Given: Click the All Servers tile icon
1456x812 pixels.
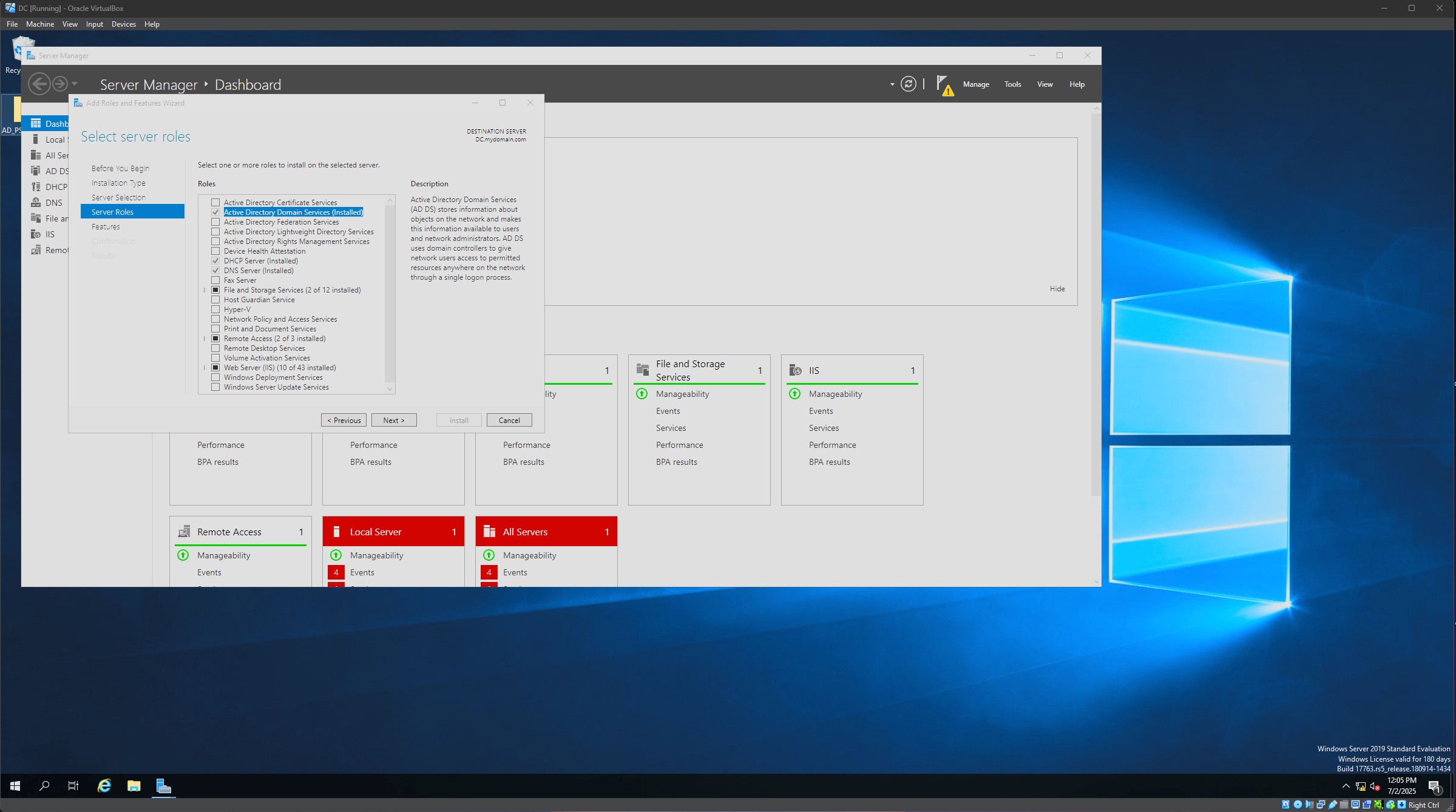Looking at the screenshot, I should pyautogui.click(x=489, y=532).
